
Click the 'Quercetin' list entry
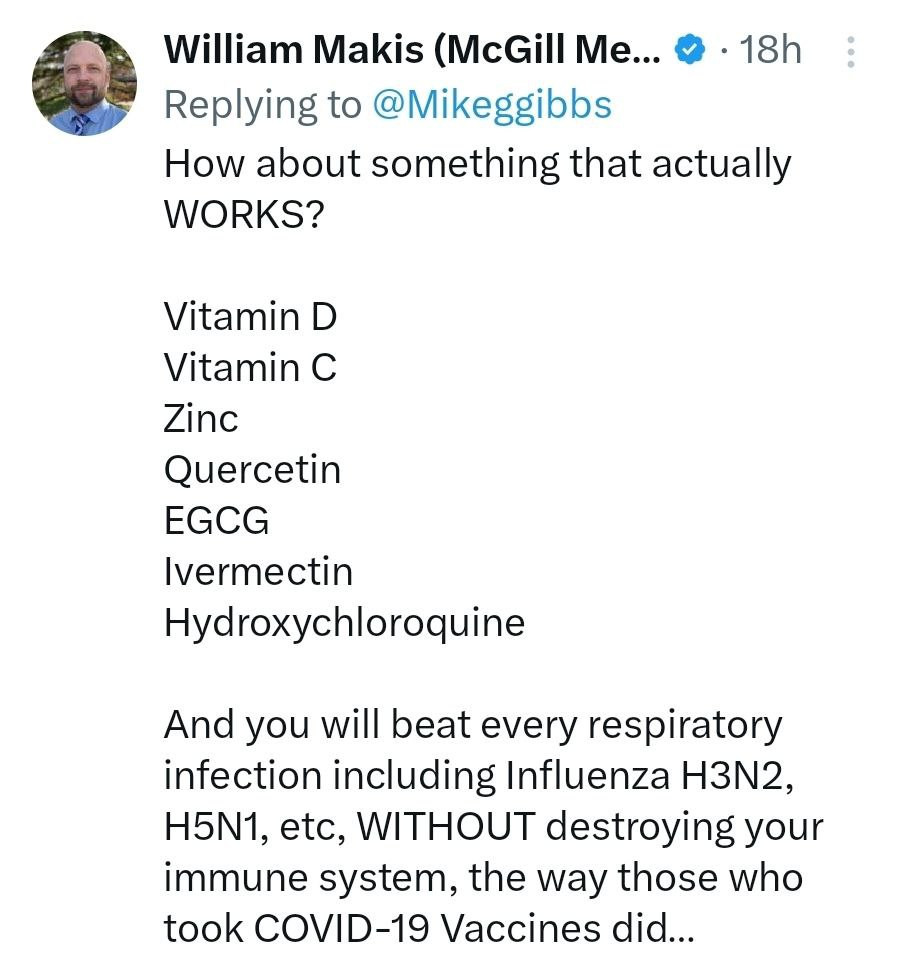tap(252, 470)
